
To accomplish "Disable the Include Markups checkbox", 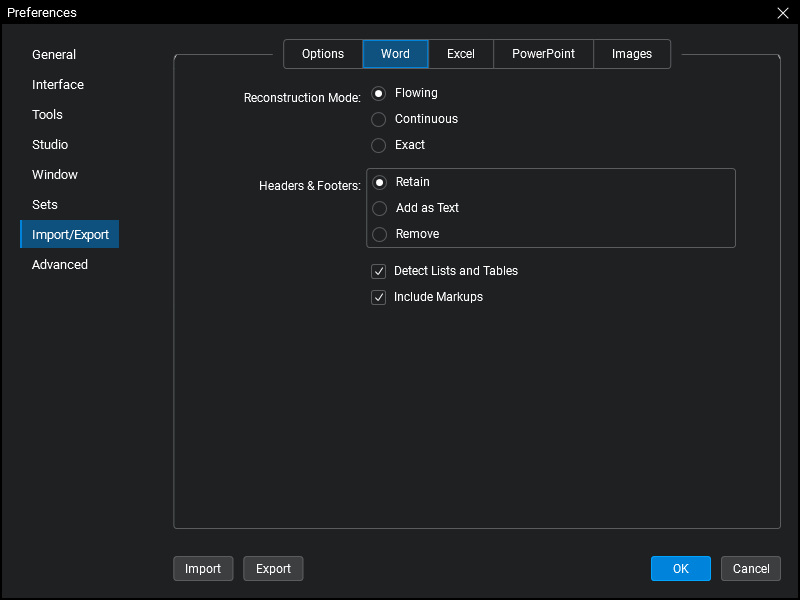I will click(x=379, y=297).
